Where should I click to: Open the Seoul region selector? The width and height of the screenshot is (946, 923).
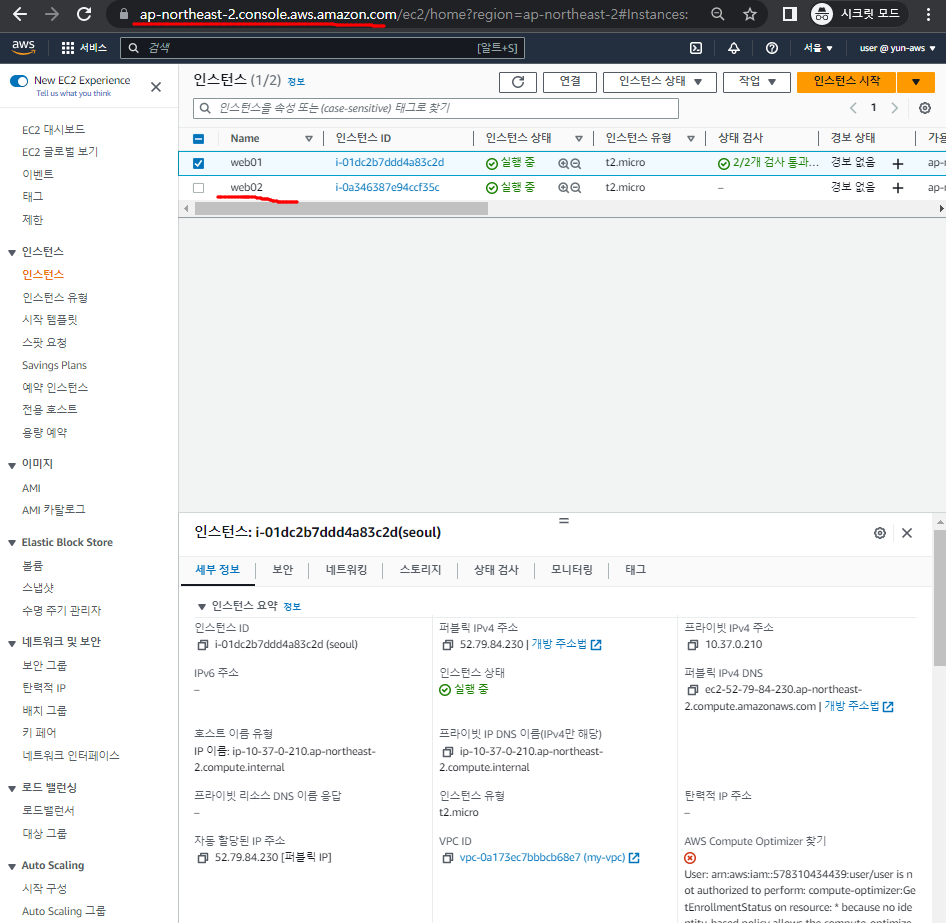pyautogui.click(x=817, y=48)
